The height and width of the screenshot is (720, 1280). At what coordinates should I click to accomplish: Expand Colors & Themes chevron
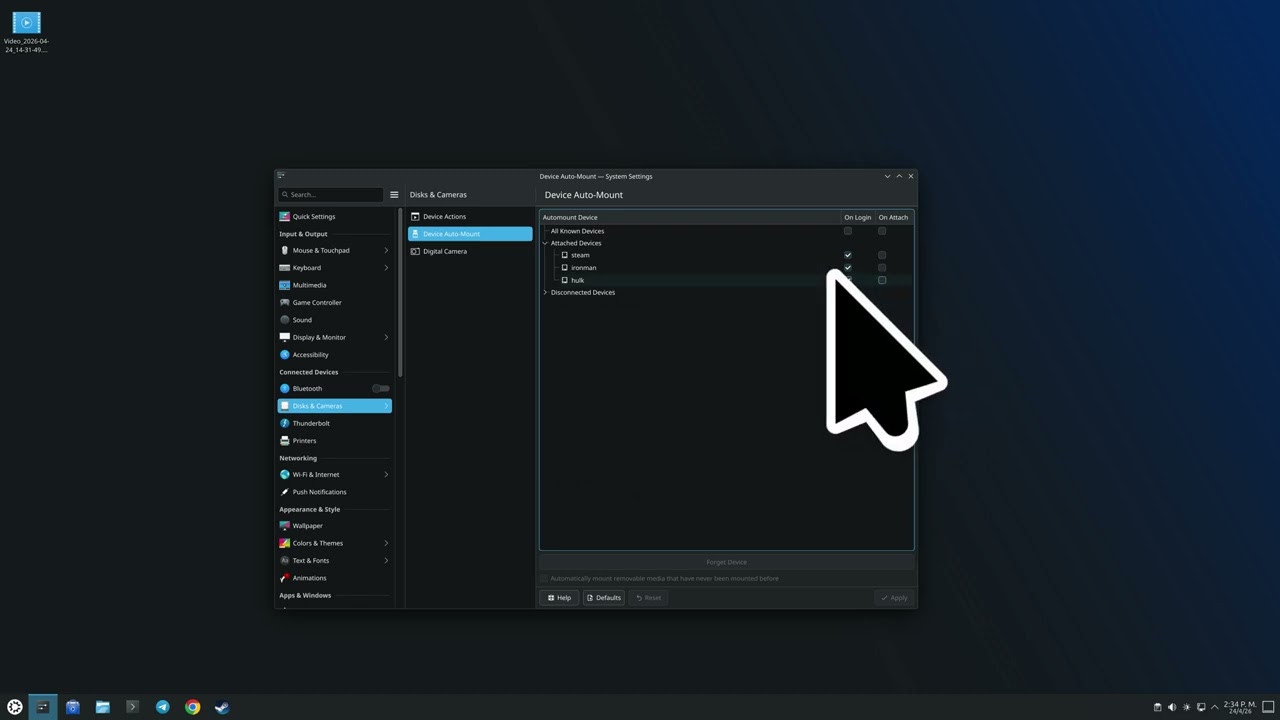pyautogui.click(x=386, y=543)
